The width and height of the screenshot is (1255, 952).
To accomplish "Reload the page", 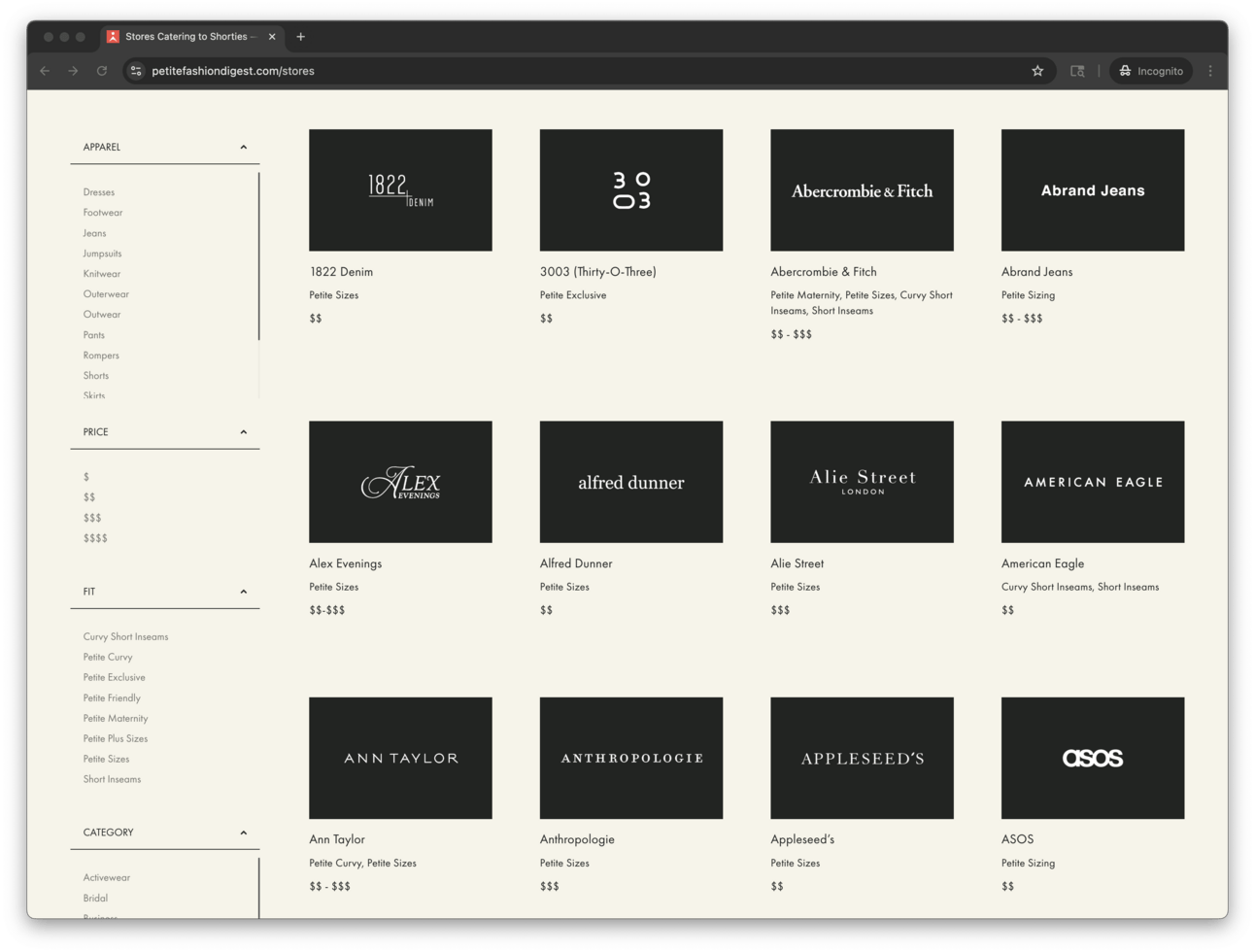I will (x=101, y=71).
